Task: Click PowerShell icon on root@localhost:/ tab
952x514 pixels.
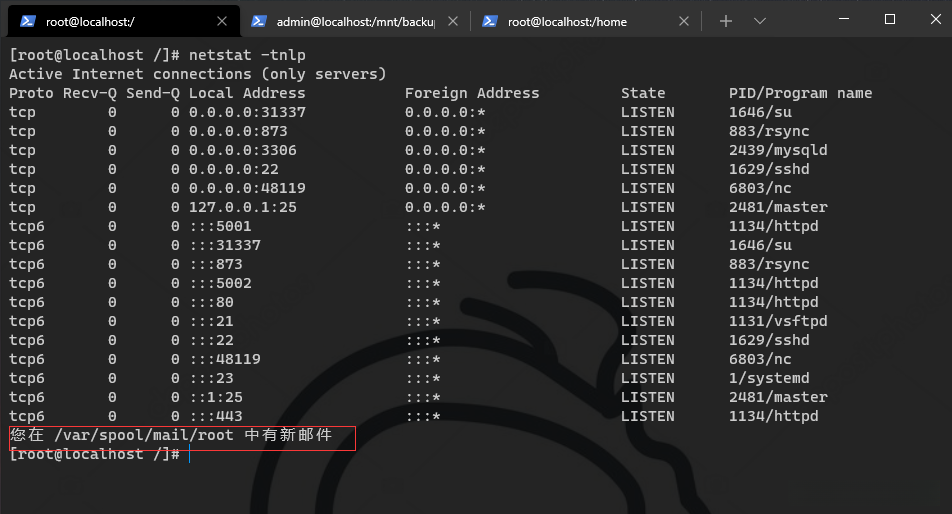Action: coord(27,21)
